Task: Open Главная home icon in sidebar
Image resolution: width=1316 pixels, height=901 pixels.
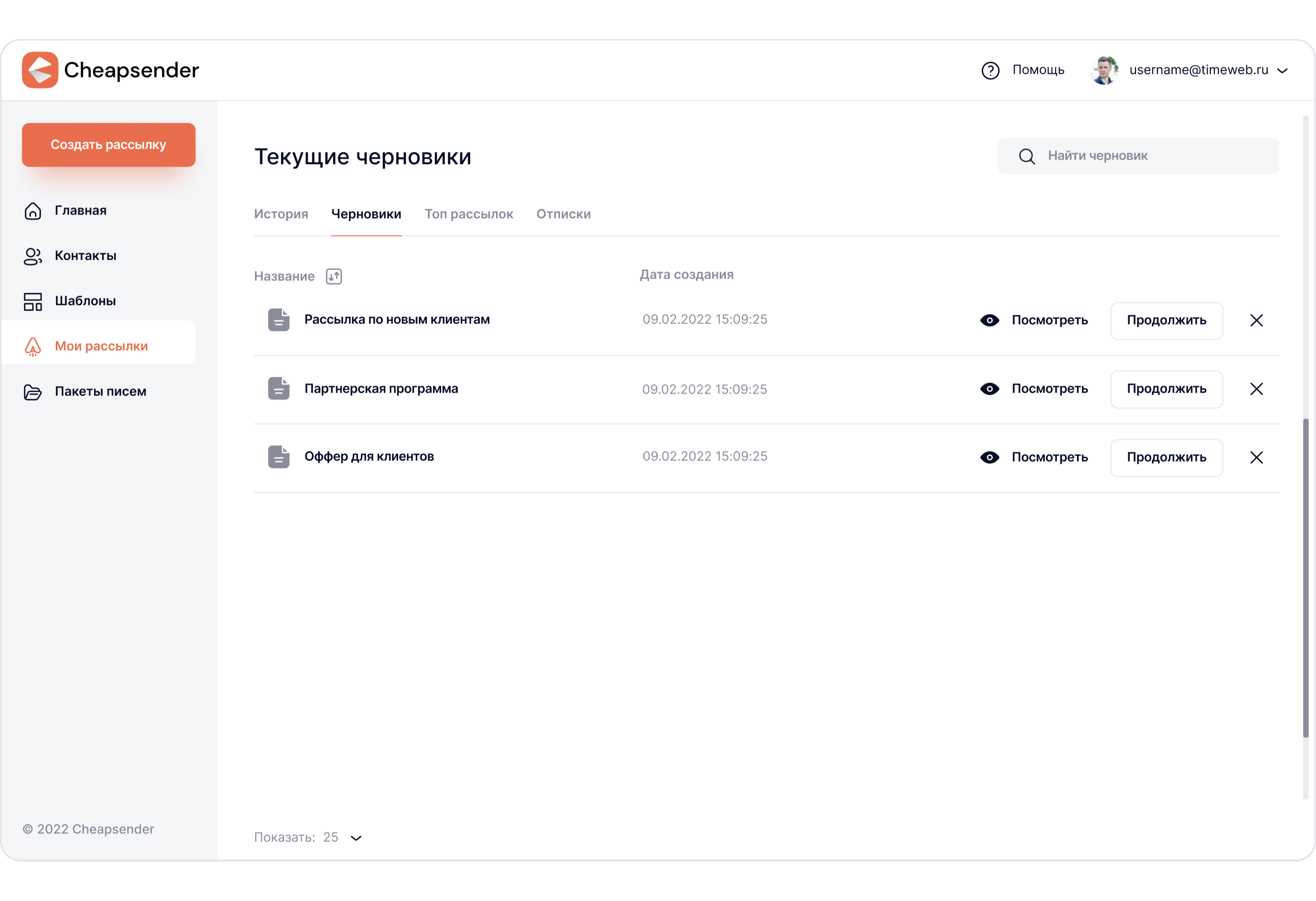Action: pyautogui.click(x=33, y=211)
